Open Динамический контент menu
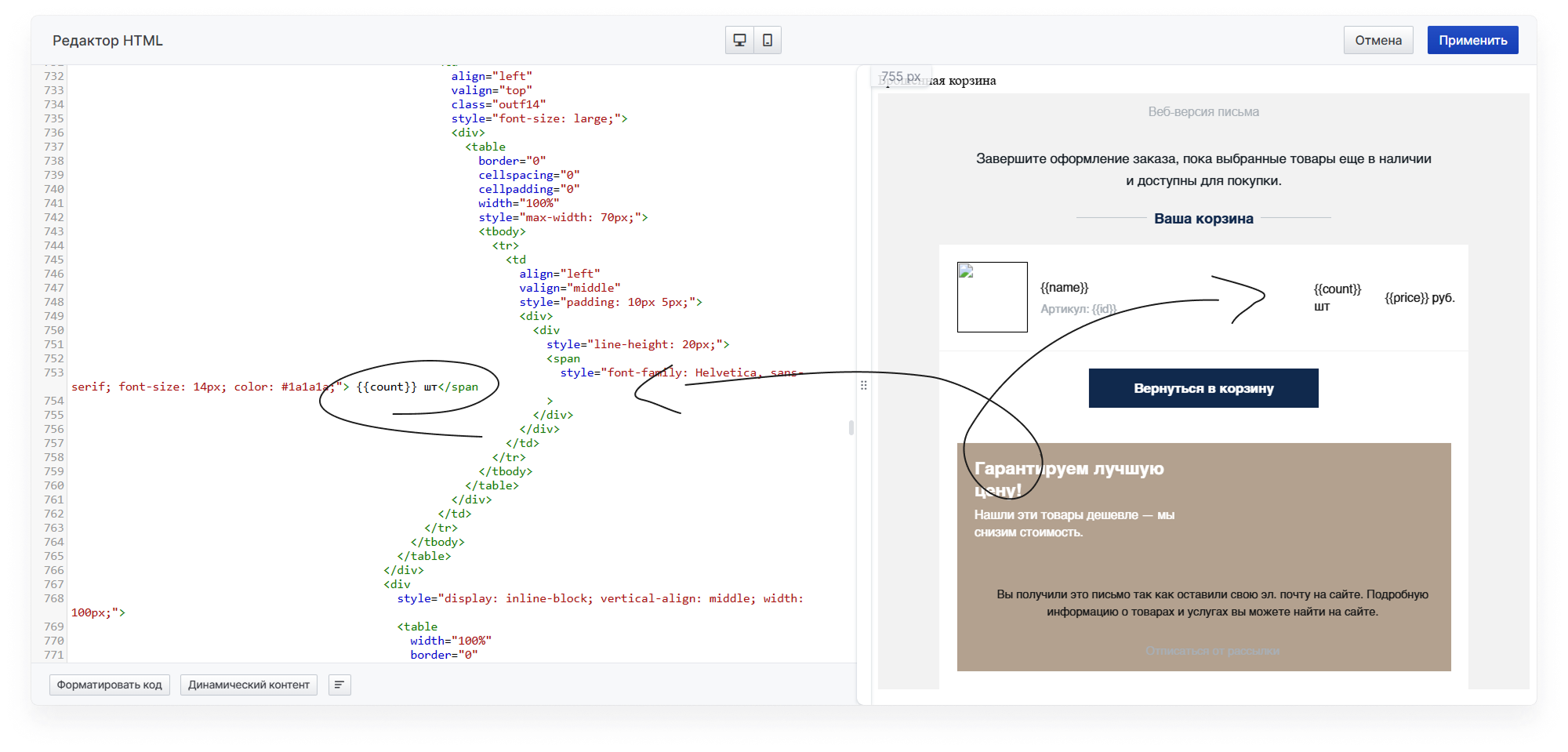Image resolution: width=1568 pixels, height=752 pixels. pos(249,685)
